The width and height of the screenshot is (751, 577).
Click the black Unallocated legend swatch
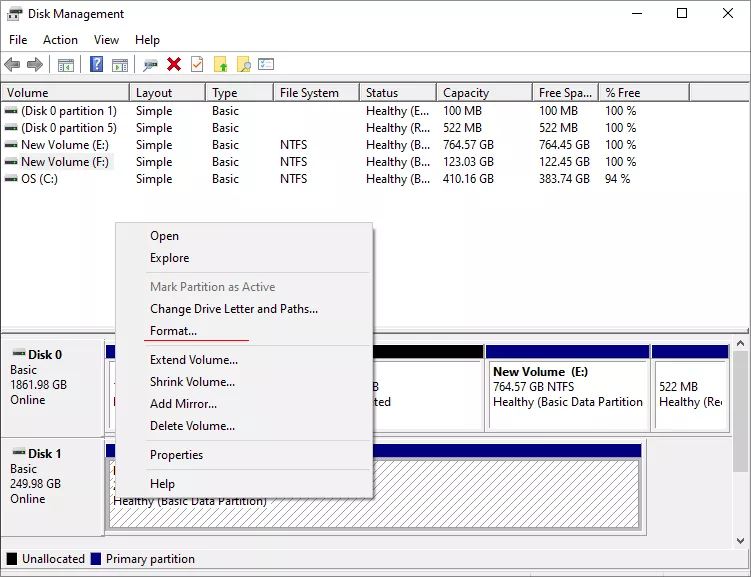pos(12,559)
